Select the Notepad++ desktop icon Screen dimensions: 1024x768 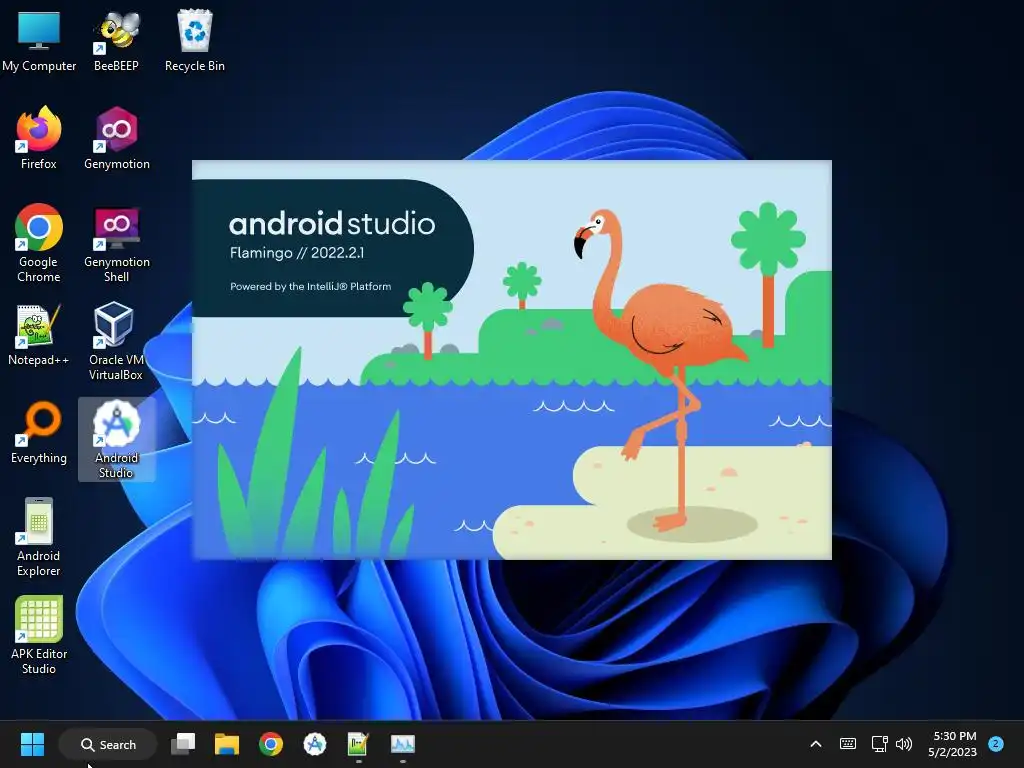pos(39,334)
